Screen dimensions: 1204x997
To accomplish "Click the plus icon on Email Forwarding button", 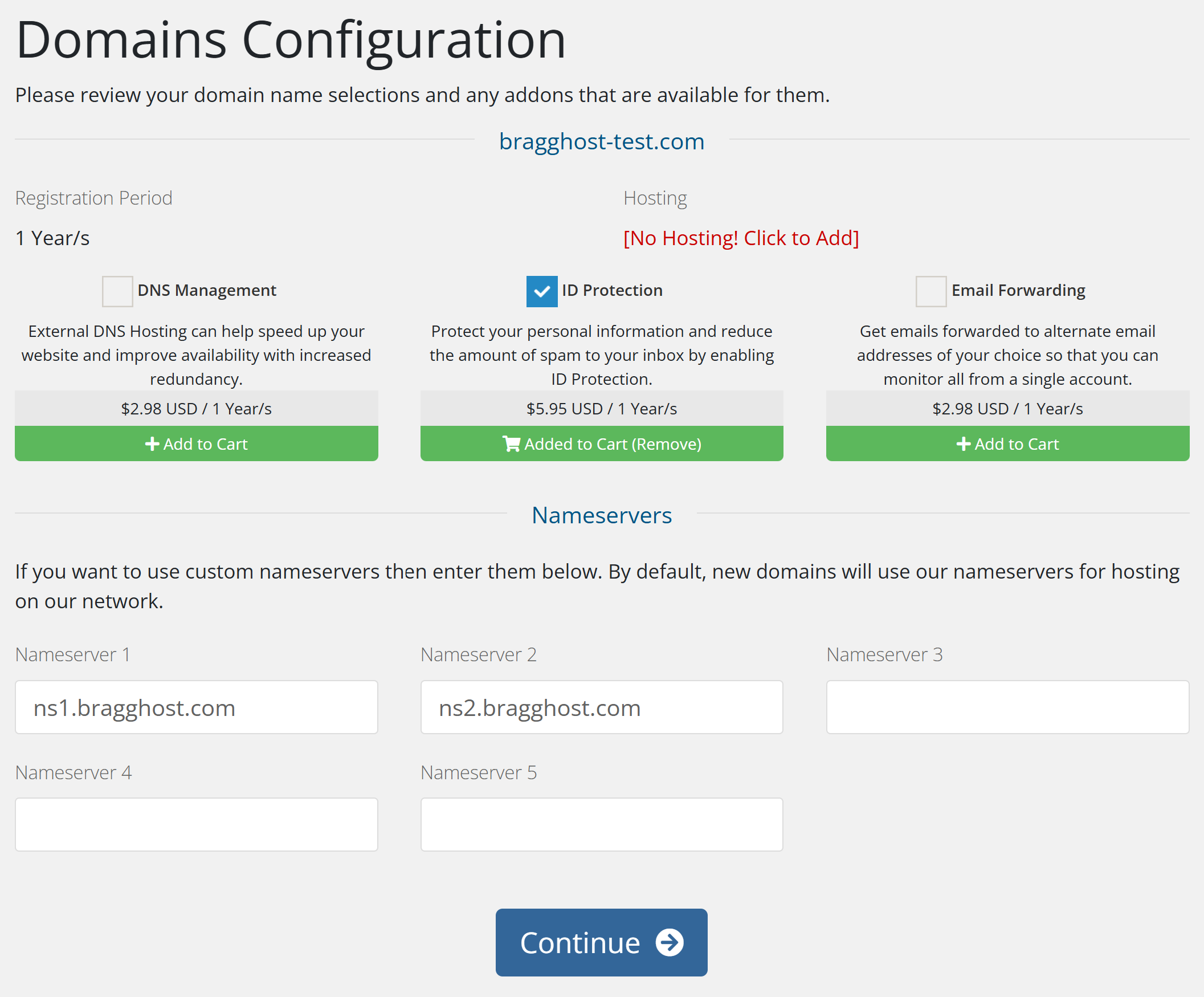I will (x=963, y=444).
